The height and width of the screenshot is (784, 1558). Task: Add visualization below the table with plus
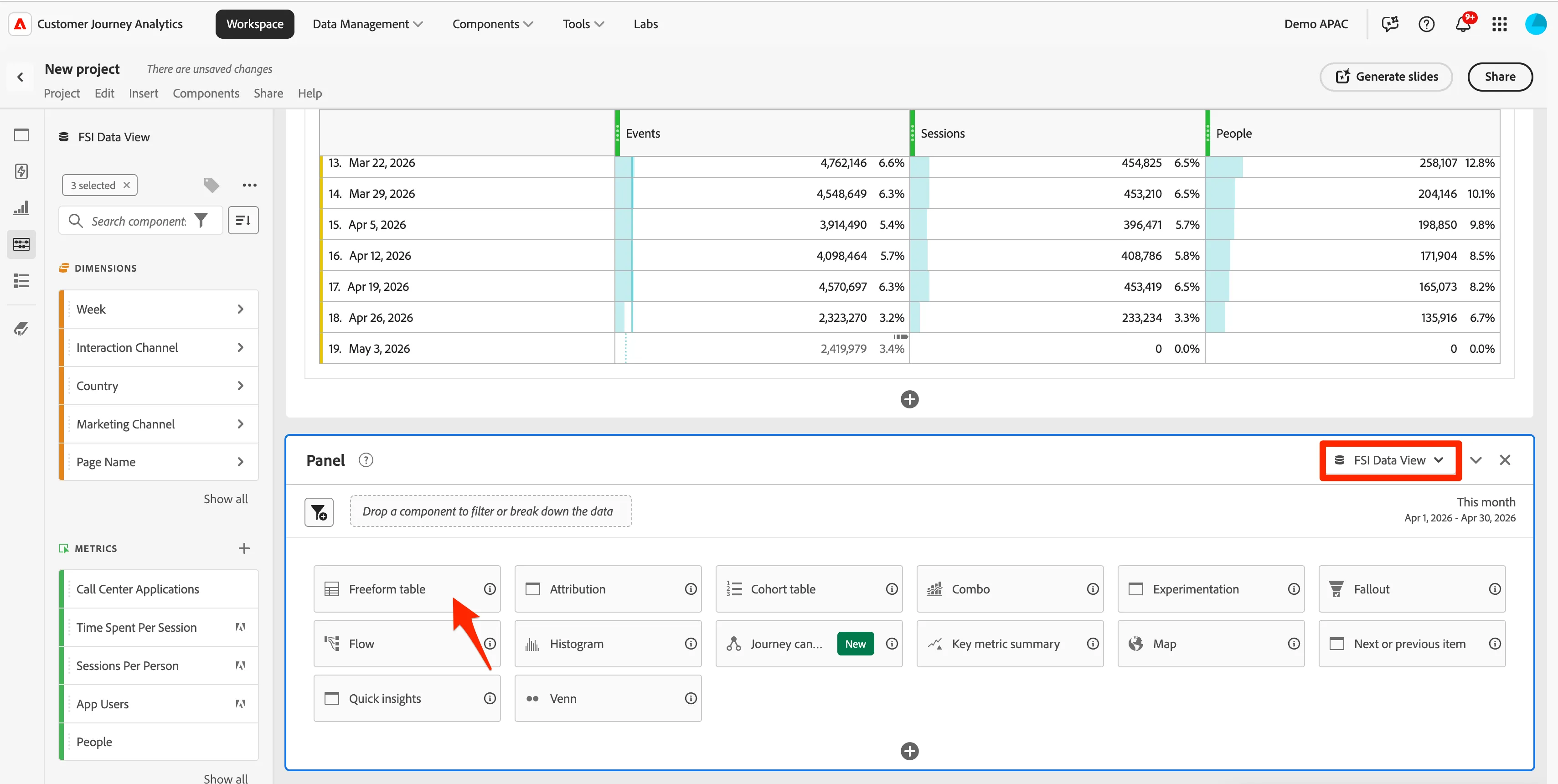click(910, 399)
